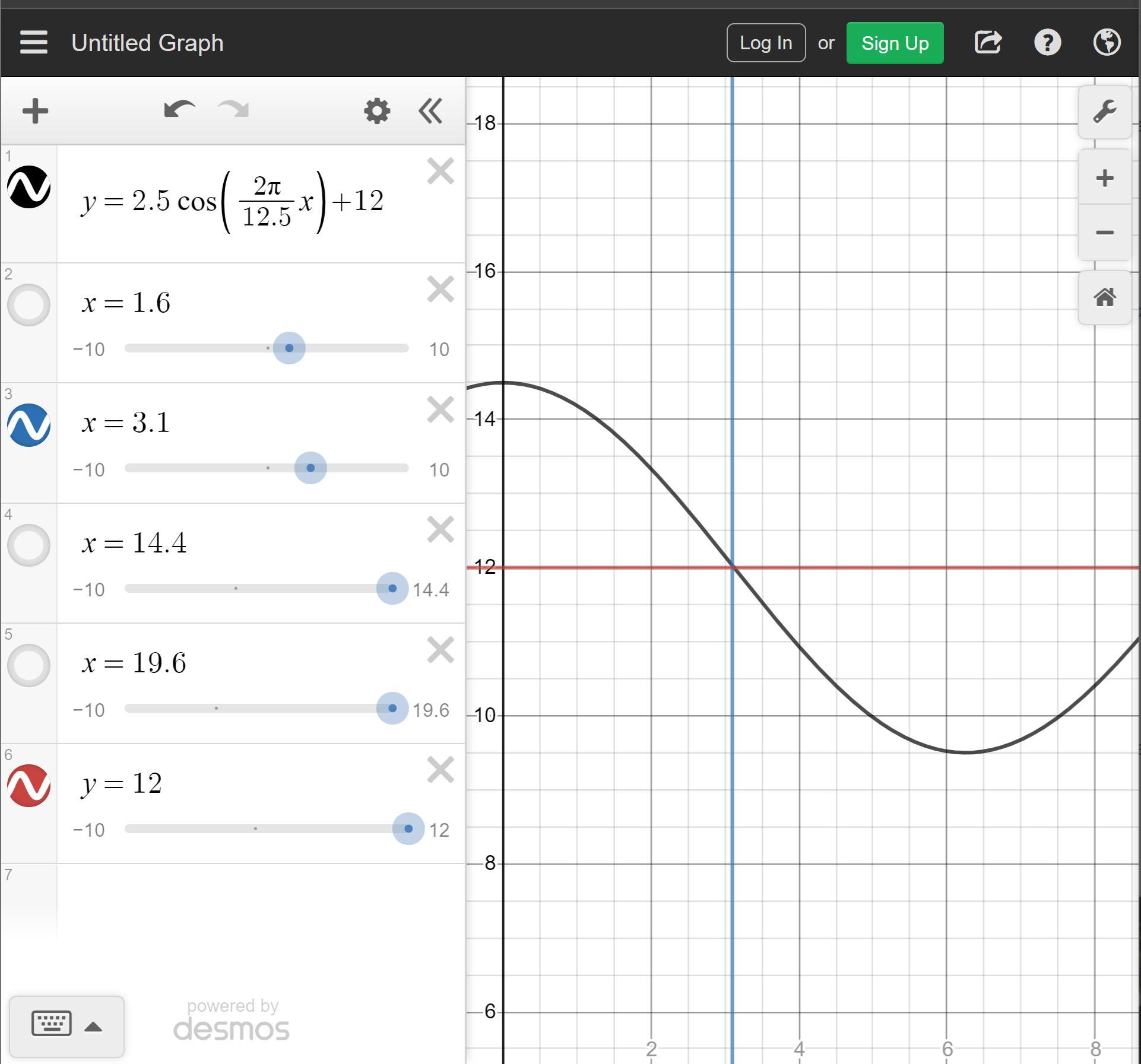Open the language globe menu
1141x1064 pixels.
(1107, 43)
